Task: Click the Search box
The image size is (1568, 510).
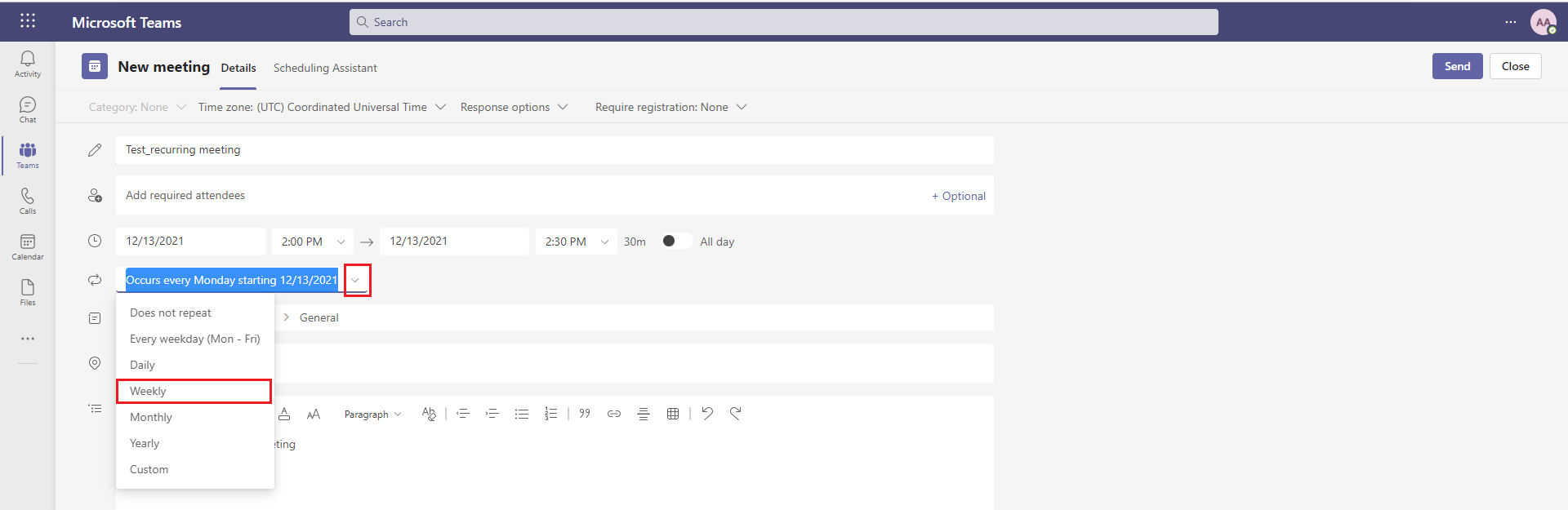Action: 784,22
